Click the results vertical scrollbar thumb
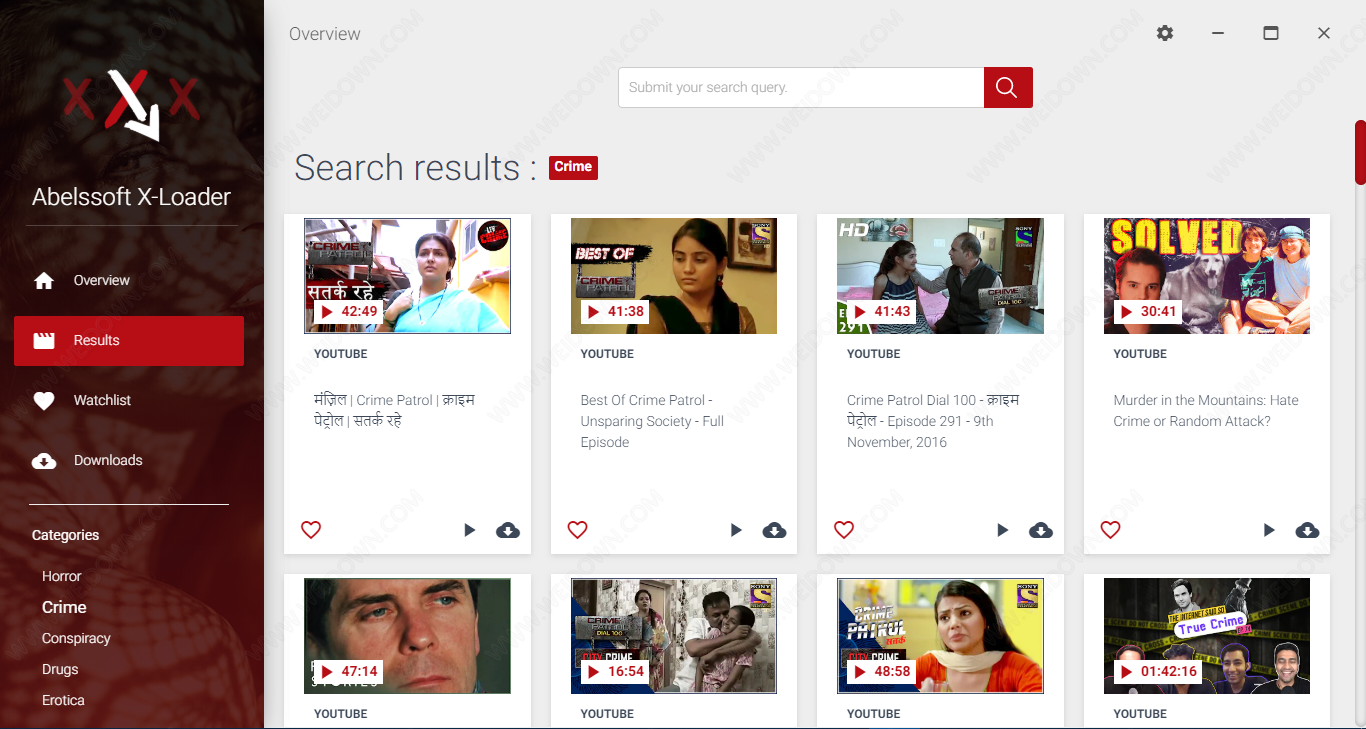The width and height of the screenshot is (1366, 729). 1360,152
